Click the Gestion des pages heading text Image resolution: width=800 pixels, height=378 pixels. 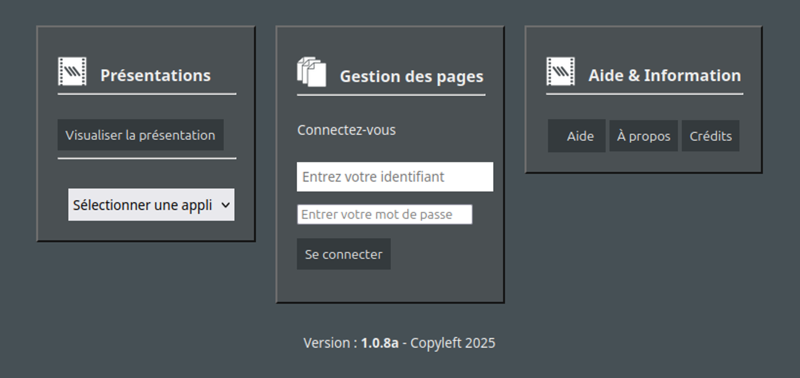[412, 77]
